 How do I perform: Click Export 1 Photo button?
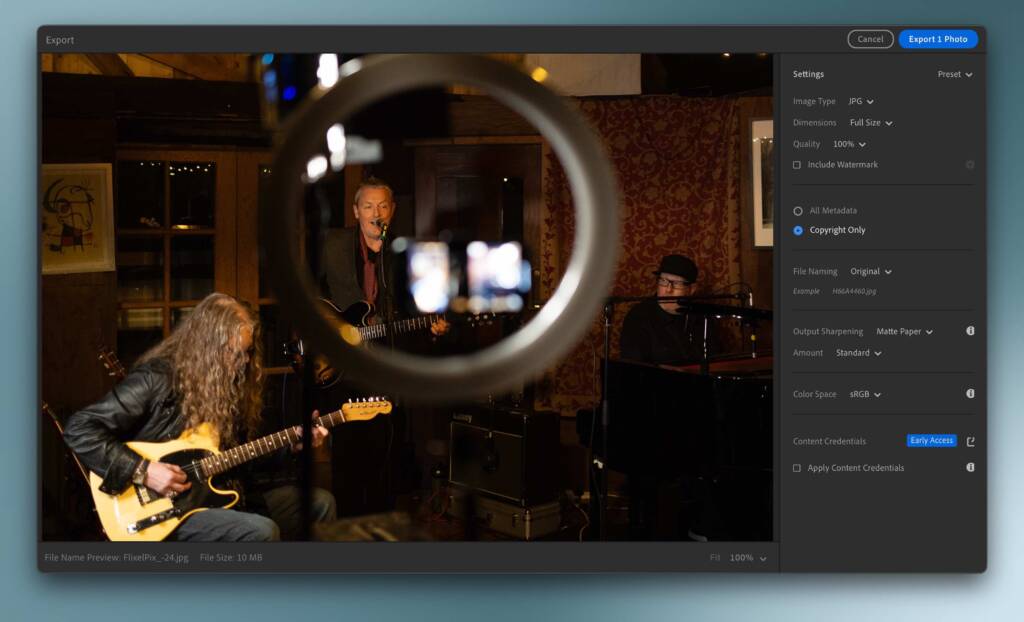(x=938, y=39)
